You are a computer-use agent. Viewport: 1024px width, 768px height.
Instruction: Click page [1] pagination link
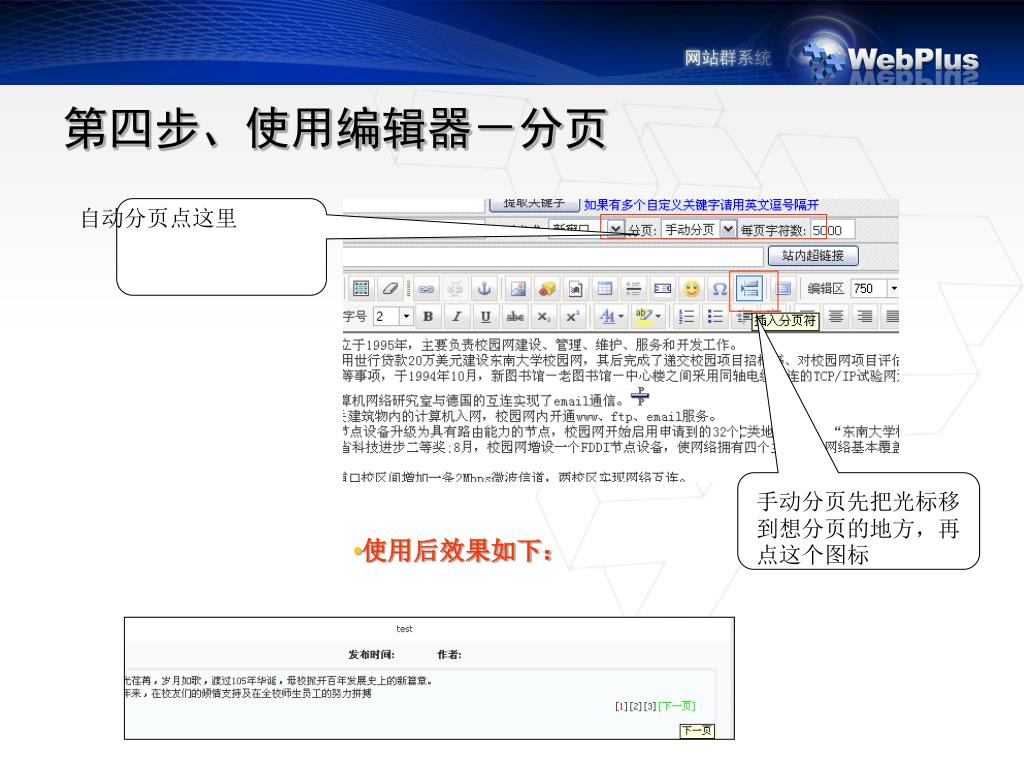621,706
